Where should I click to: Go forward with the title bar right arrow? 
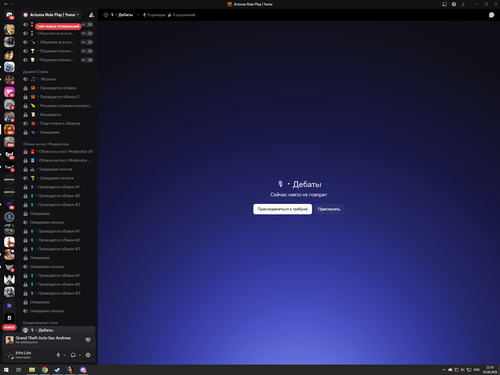point(13,4)
